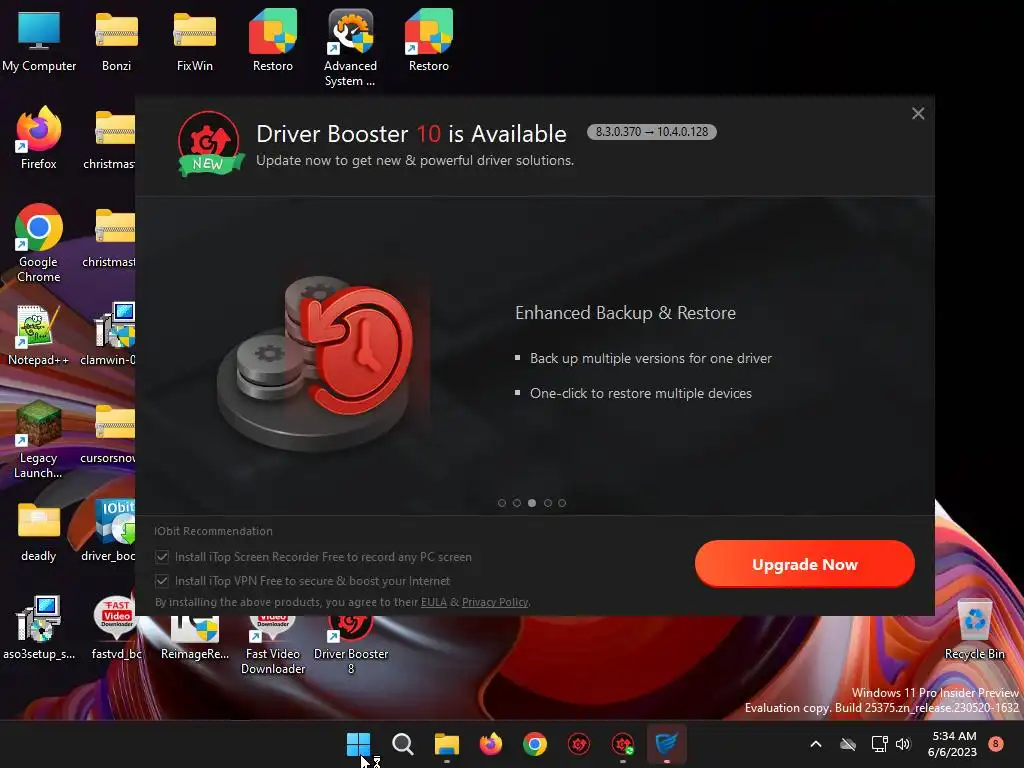
Task: Click the backup and restore illustration
Action: [x=317, y=362]
